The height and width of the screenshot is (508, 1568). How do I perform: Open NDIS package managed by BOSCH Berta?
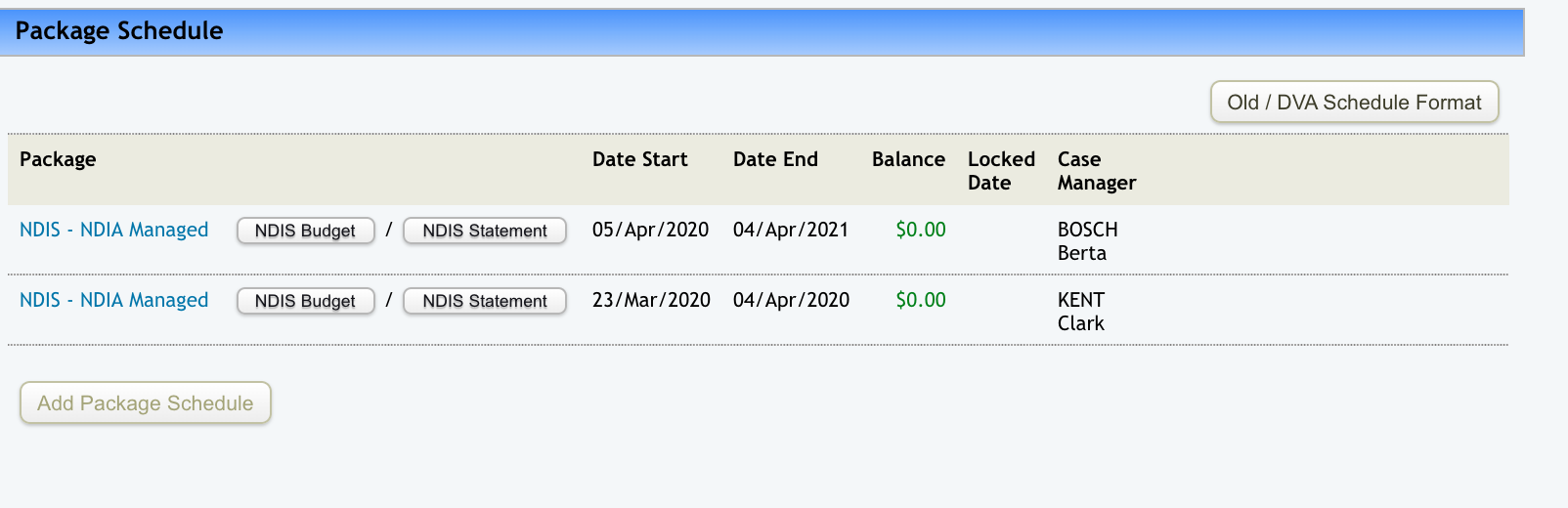tap(113, 230)
